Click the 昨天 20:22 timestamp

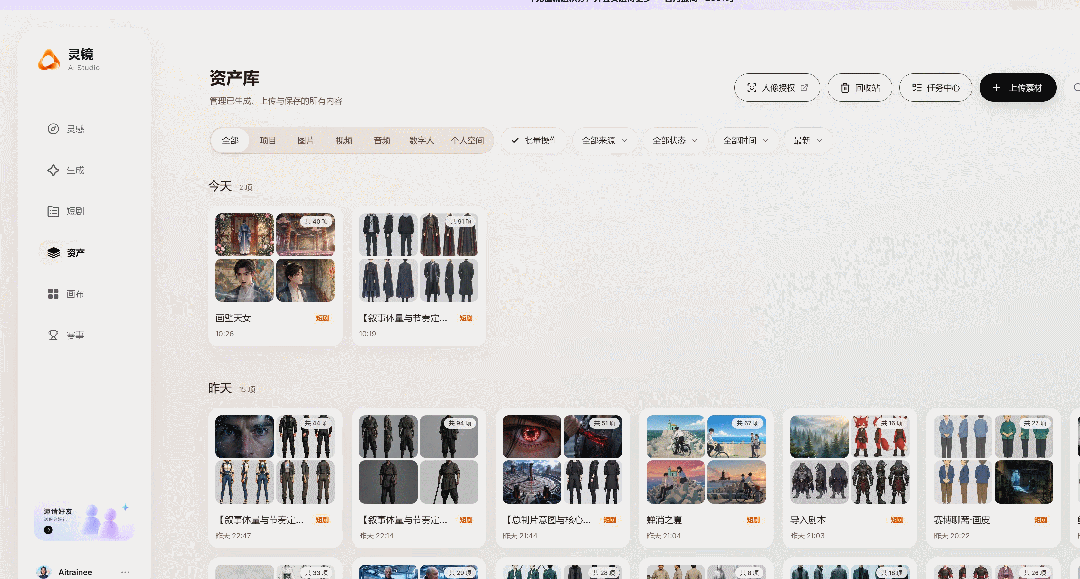(951, 535)
